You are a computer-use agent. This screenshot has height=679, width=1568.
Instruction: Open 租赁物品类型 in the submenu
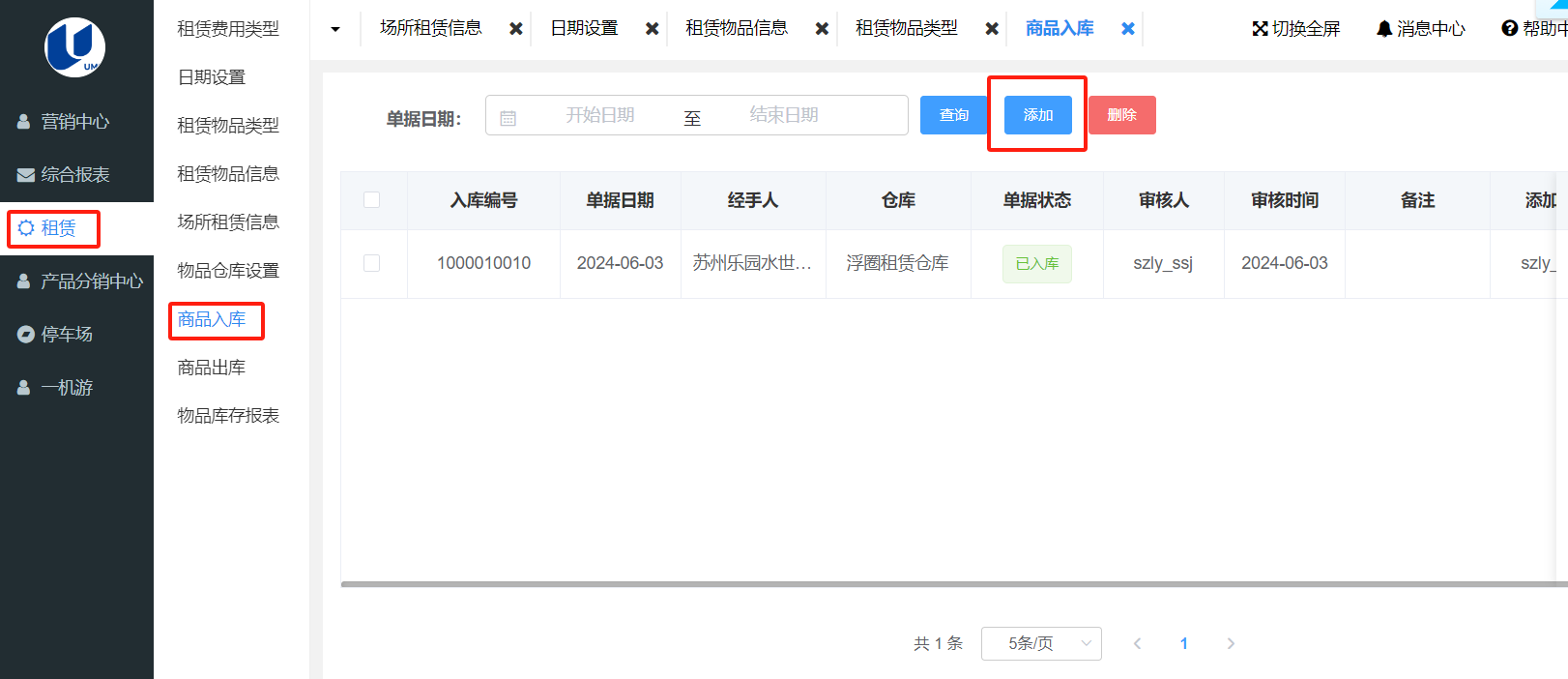tap(228, 126)
